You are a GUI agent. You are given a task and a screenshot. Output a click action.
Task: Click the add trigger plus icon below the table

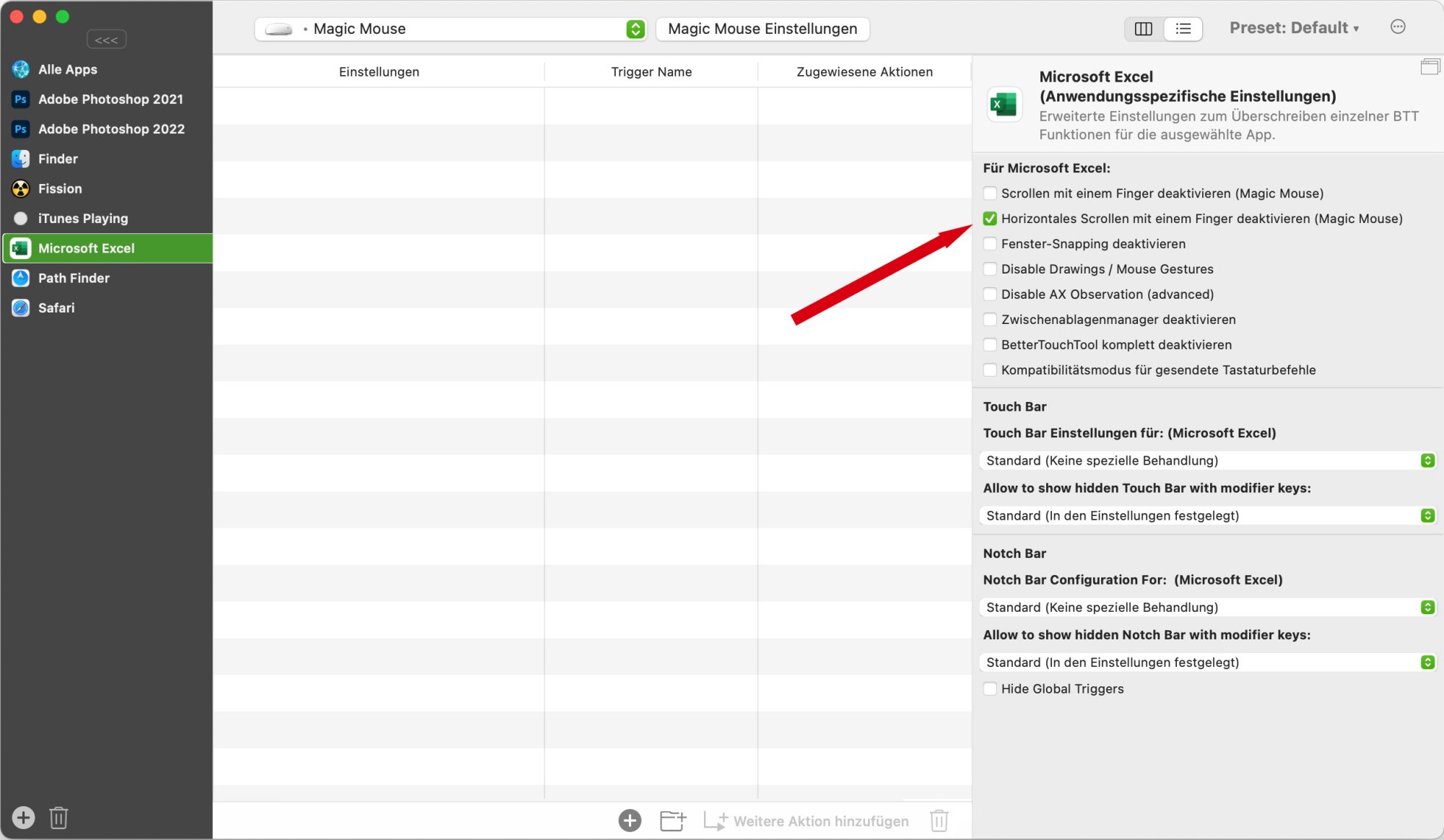pos(630,821)
